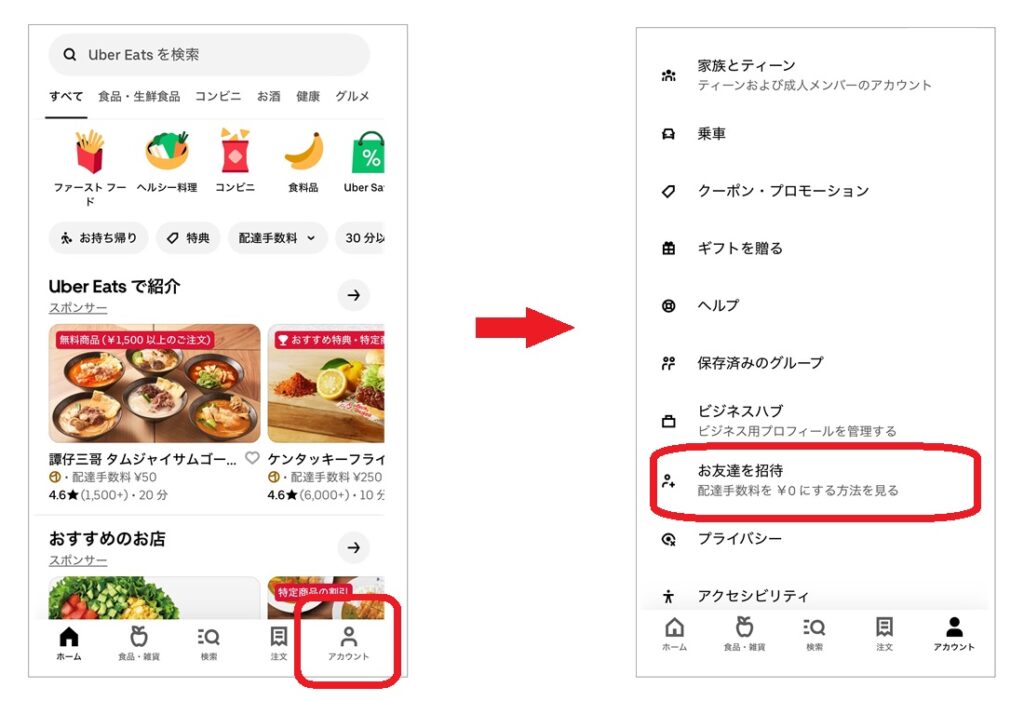The width and height of the screenshot is (1024, 701).
Task: Tap the 注文 orders icon in right screen
Action: [x=884, y=634]
